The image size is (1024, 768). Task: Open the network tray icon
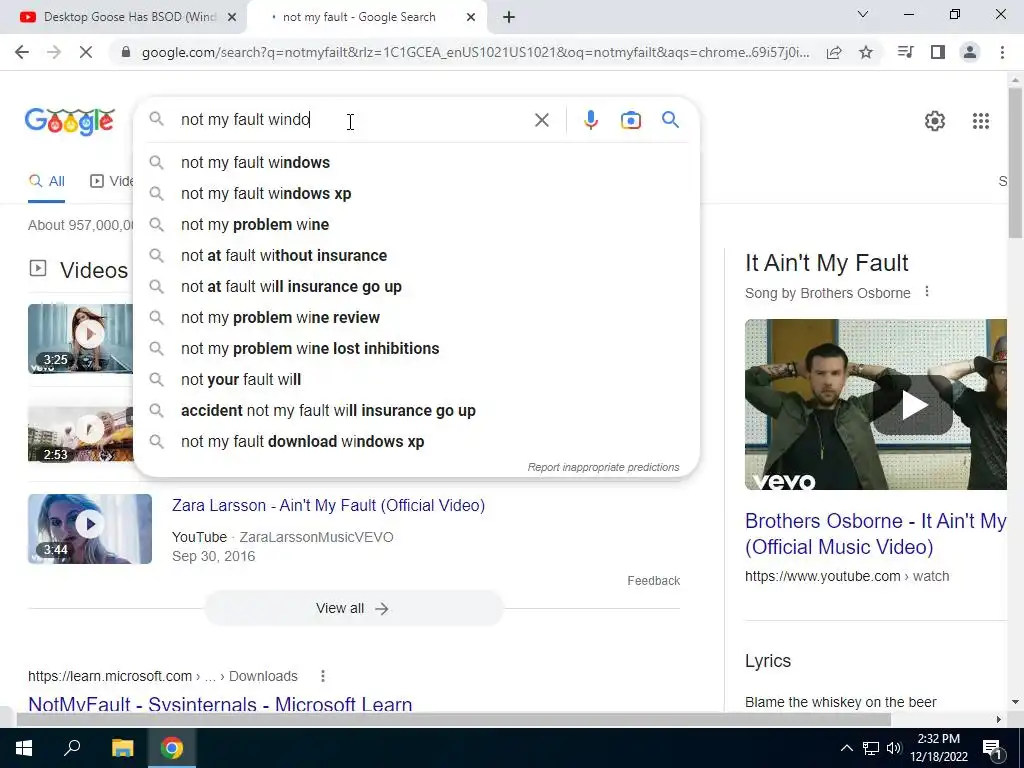pyautogui.click(x=871, y=748)
